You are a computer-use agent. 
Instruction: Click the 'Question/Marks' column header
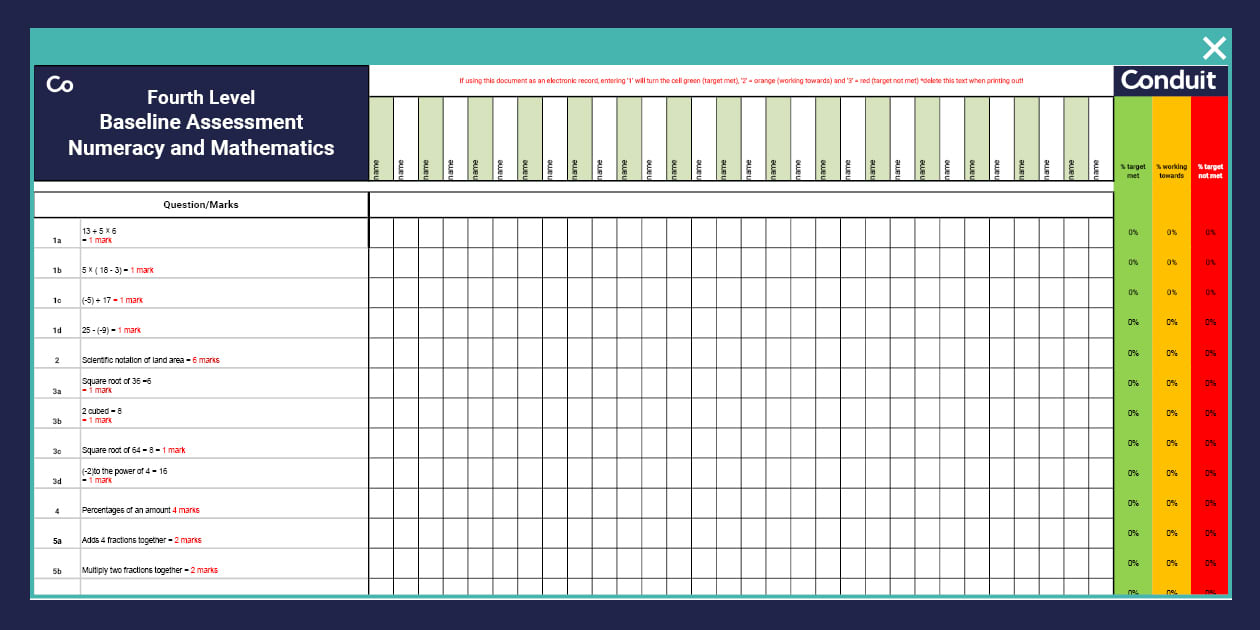(200, 204)
